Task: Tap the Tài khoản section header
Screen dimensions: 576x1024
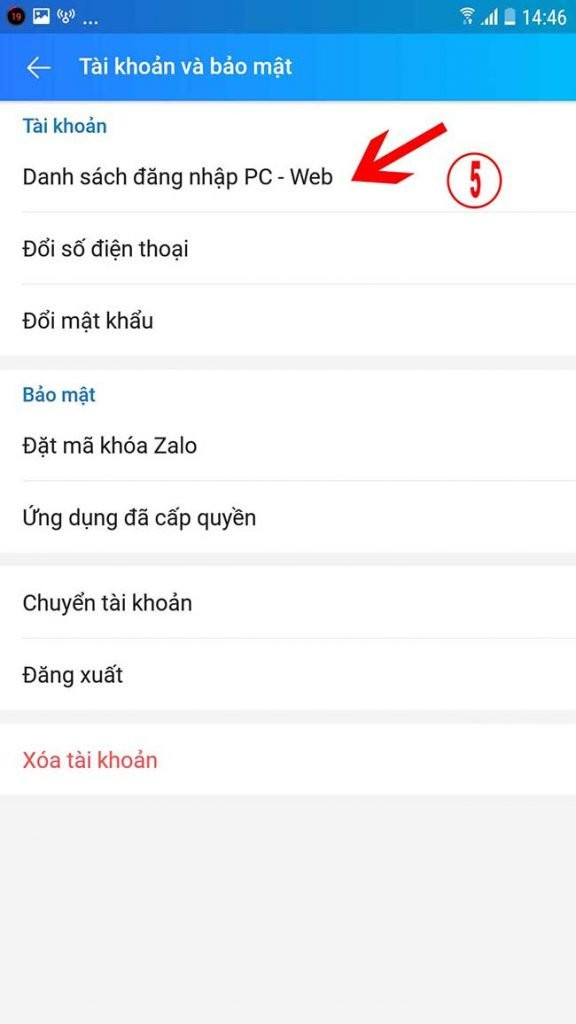Action: (x=64, y=126)
